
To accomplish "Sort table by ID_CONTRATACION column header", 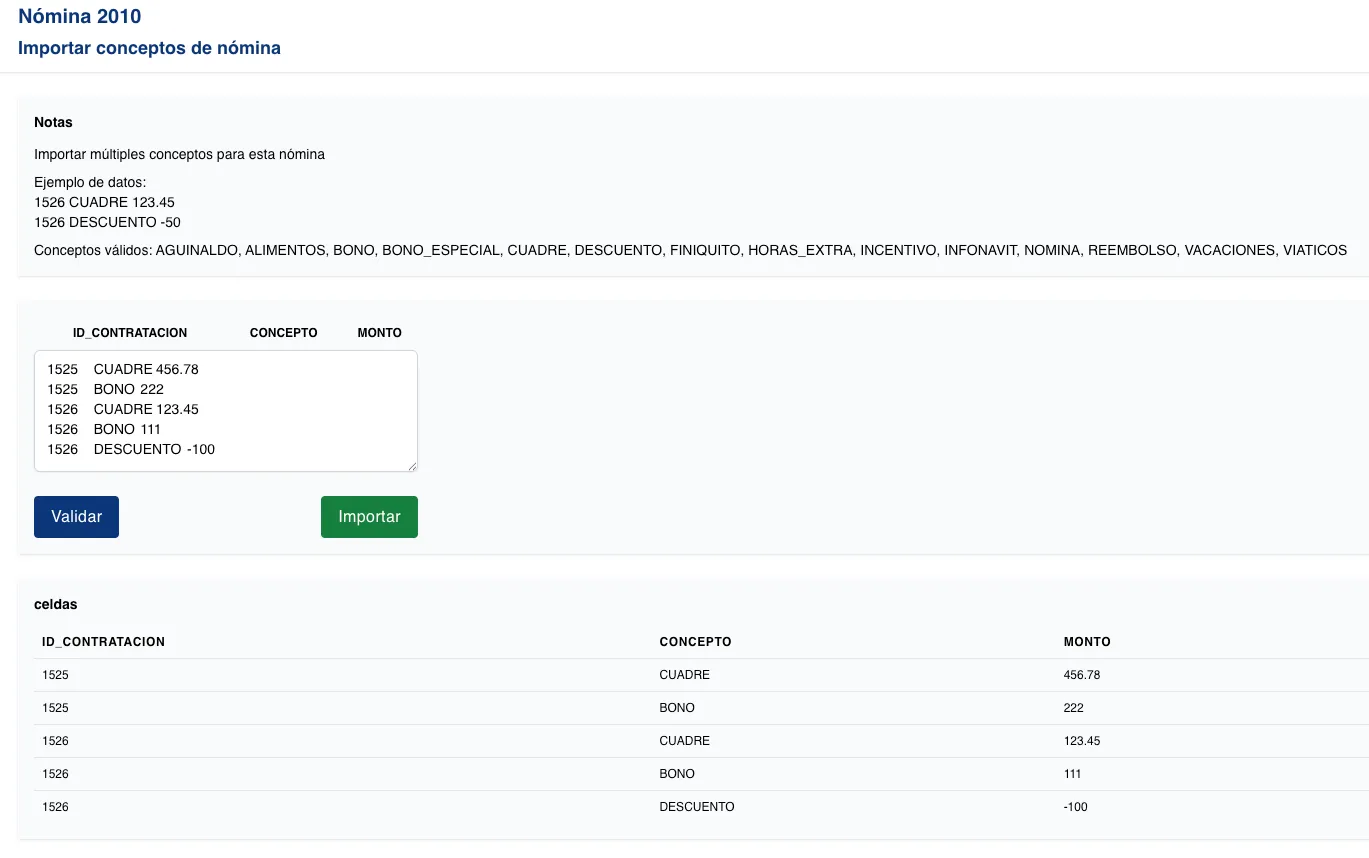I will pos(103,642).
